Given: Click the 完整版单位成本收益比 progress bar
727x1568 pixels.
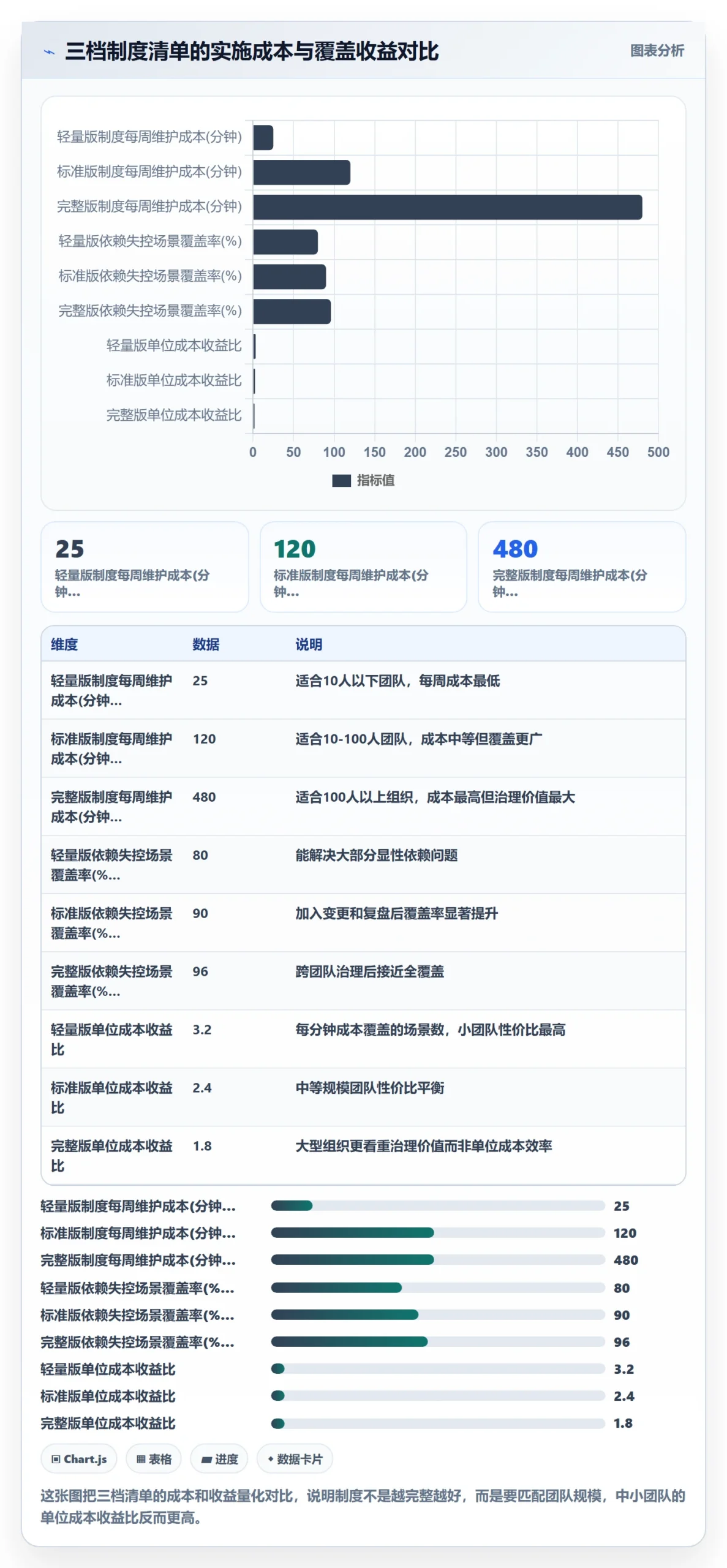Looking at the screenshot, I should [x=438, y=1423].
